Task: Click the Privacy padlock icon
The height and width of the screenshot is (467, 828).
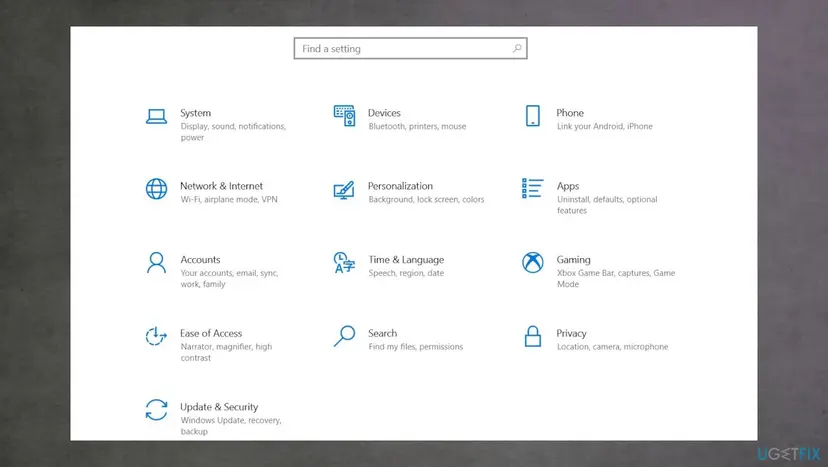Action: pos(533,336)
